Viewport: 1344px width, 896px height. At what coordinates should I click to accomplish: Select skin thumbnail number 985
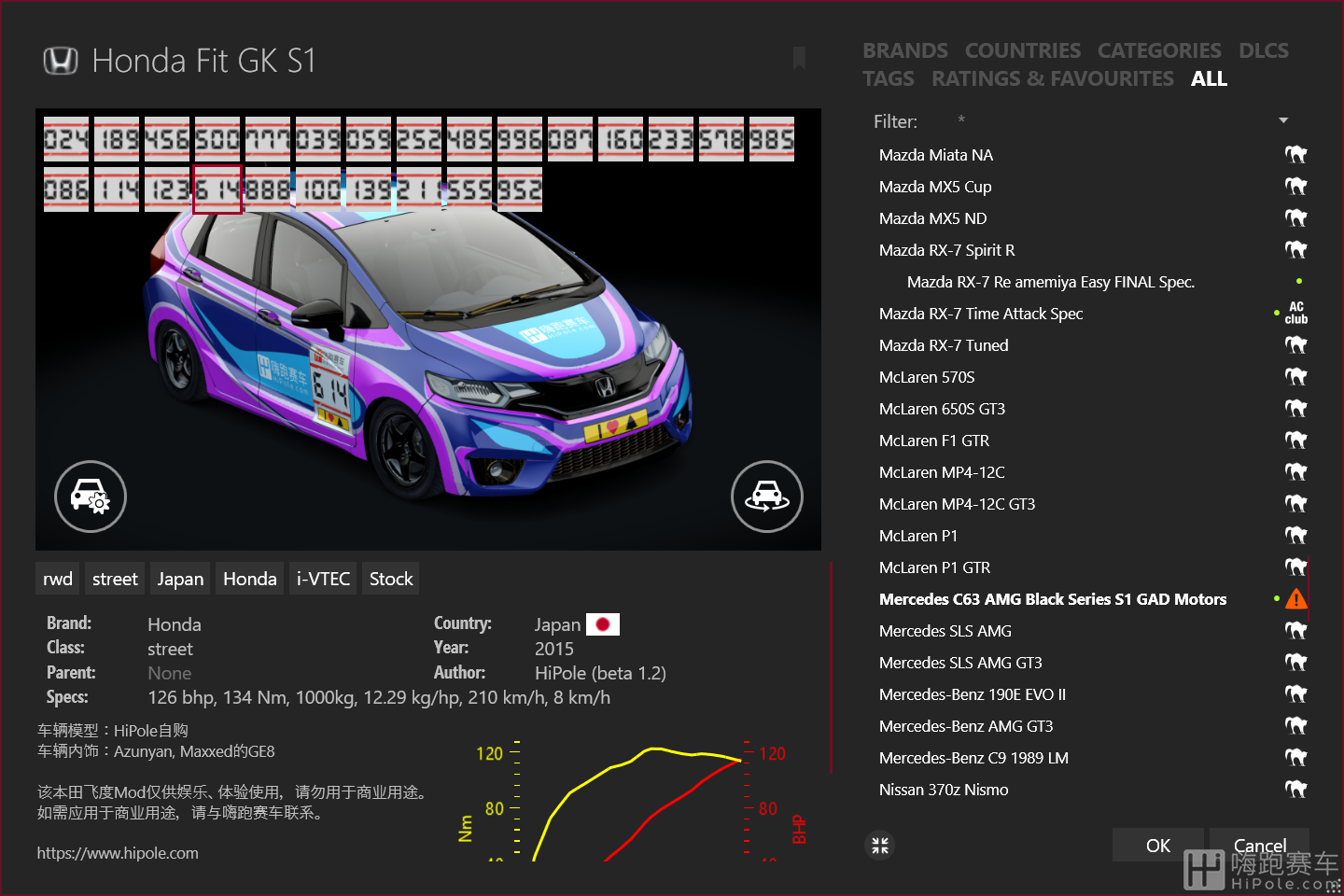click(772, 139)
